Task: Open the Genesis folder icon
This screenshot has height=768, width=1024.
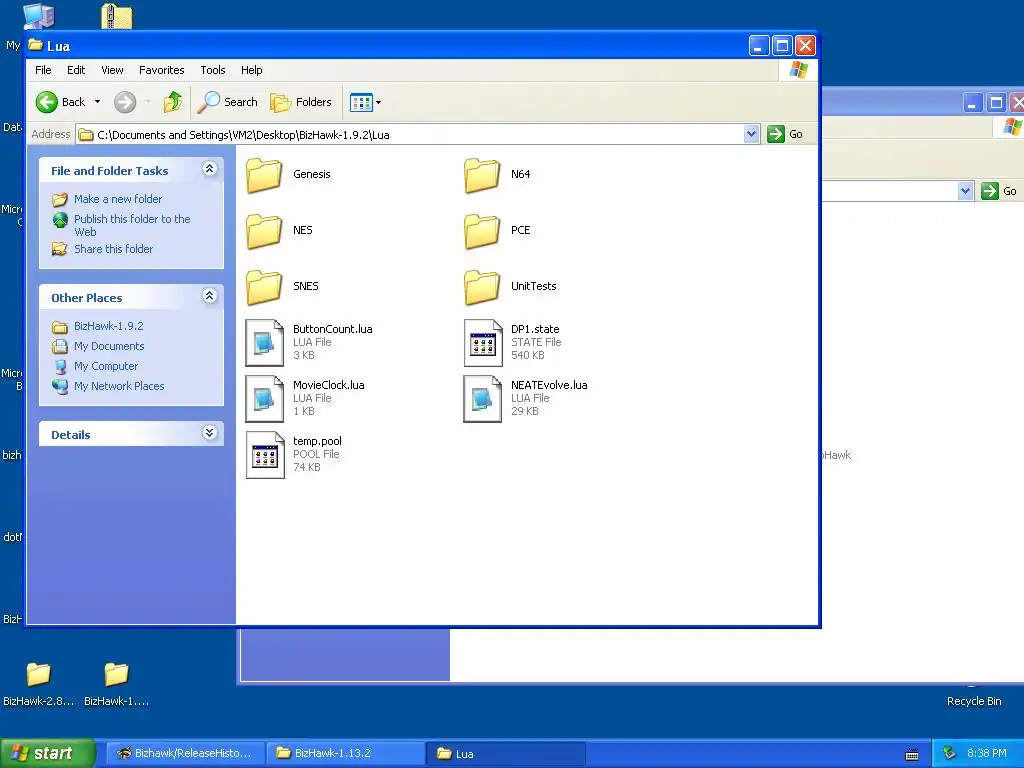Action: click(264, 175)
